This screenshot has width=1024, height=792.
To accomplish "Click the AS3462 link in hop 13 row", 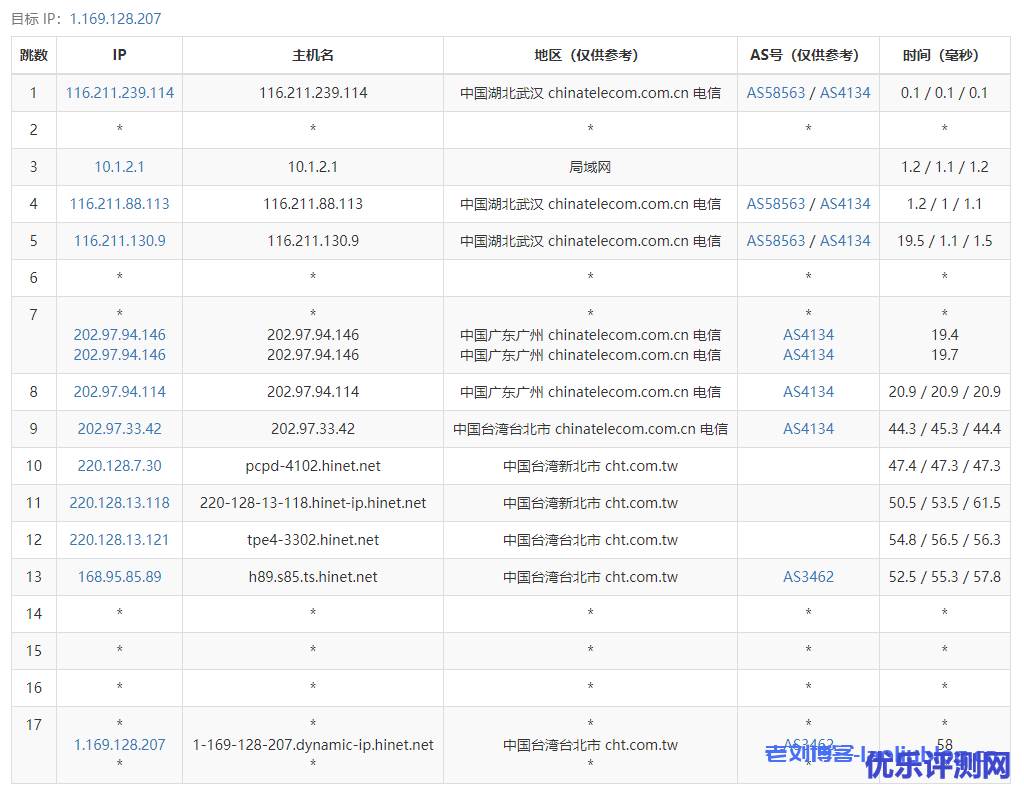I will tap(808, 577).
